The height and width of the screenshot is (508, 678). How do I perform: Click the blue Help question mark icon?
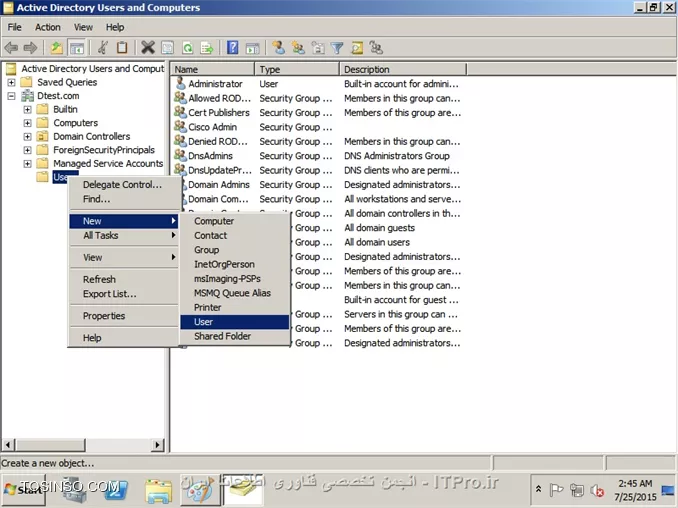pyautogui.click(x=233, y=48)
